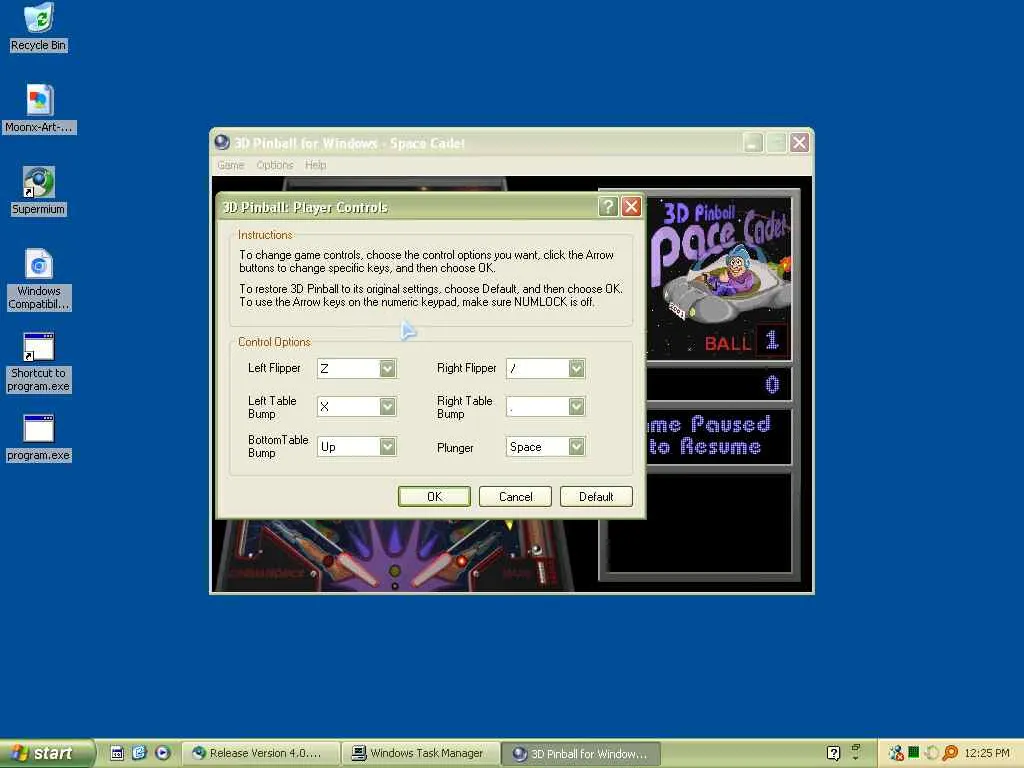The width and height of the screenshot is (1024, 768).
Task: Select the Supermium desktop shortcut icon
Action: tap(39, 191)
